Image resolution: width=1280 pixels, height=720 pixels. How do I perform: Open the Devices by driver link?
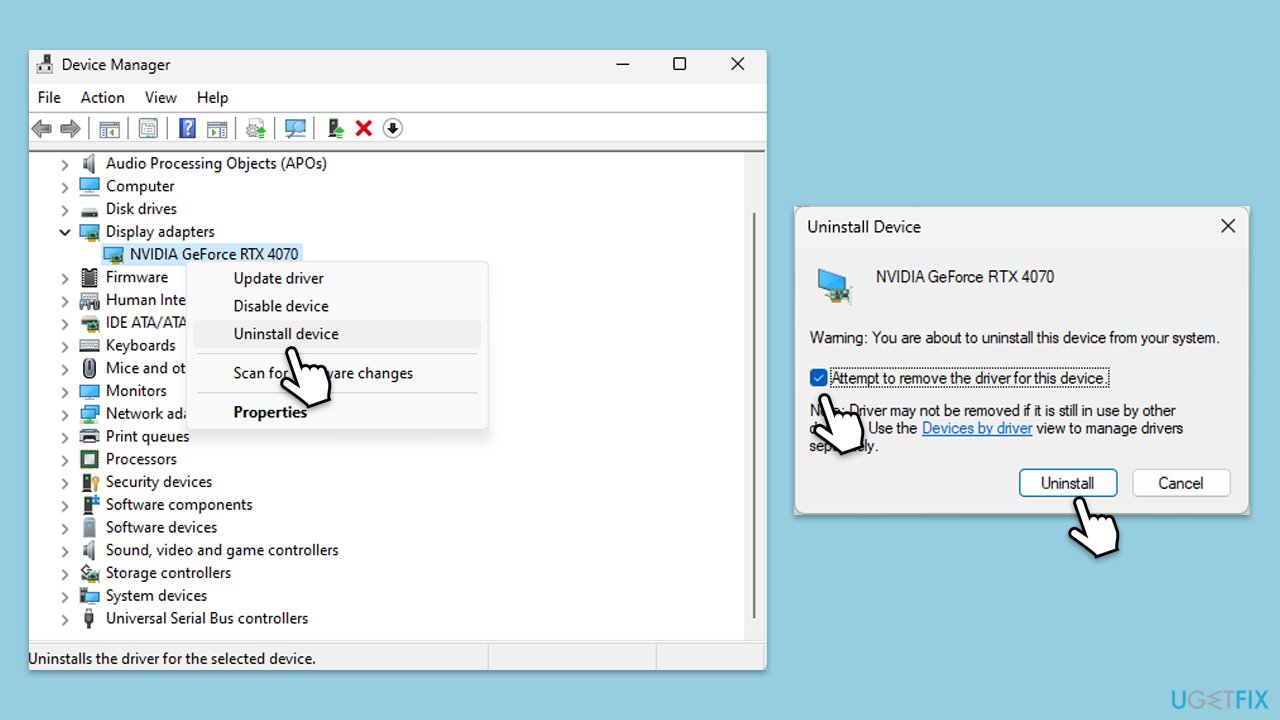(x=977, y=428)
